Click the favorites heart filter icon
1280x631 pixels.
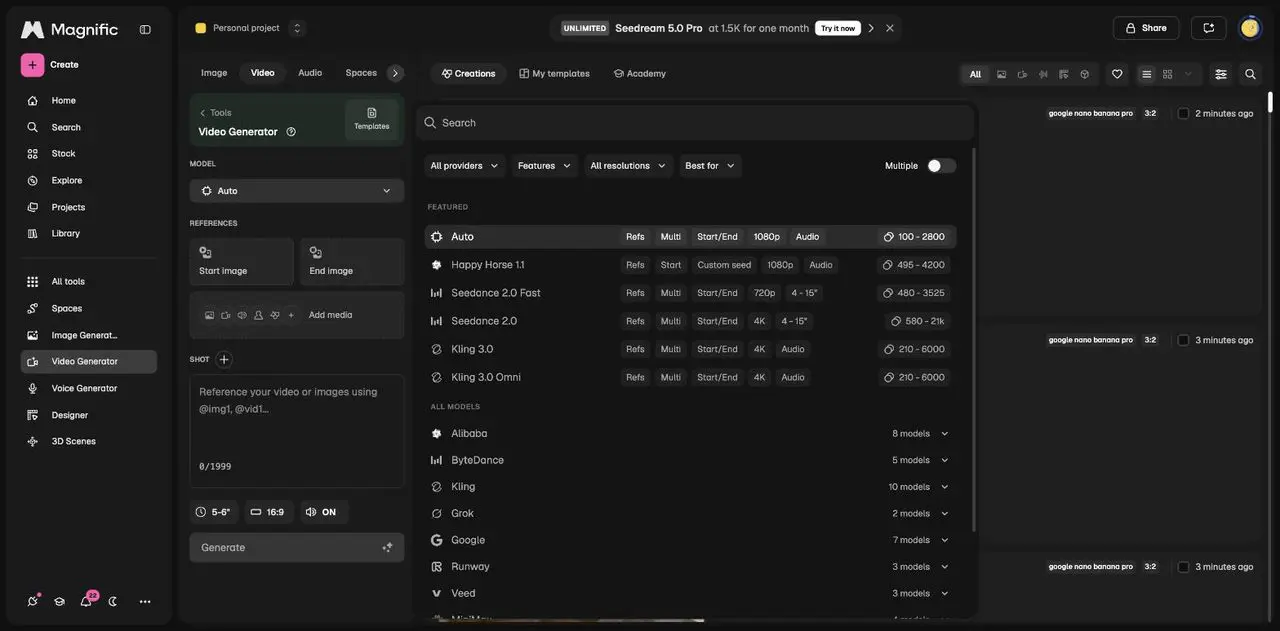point(1117,74)
